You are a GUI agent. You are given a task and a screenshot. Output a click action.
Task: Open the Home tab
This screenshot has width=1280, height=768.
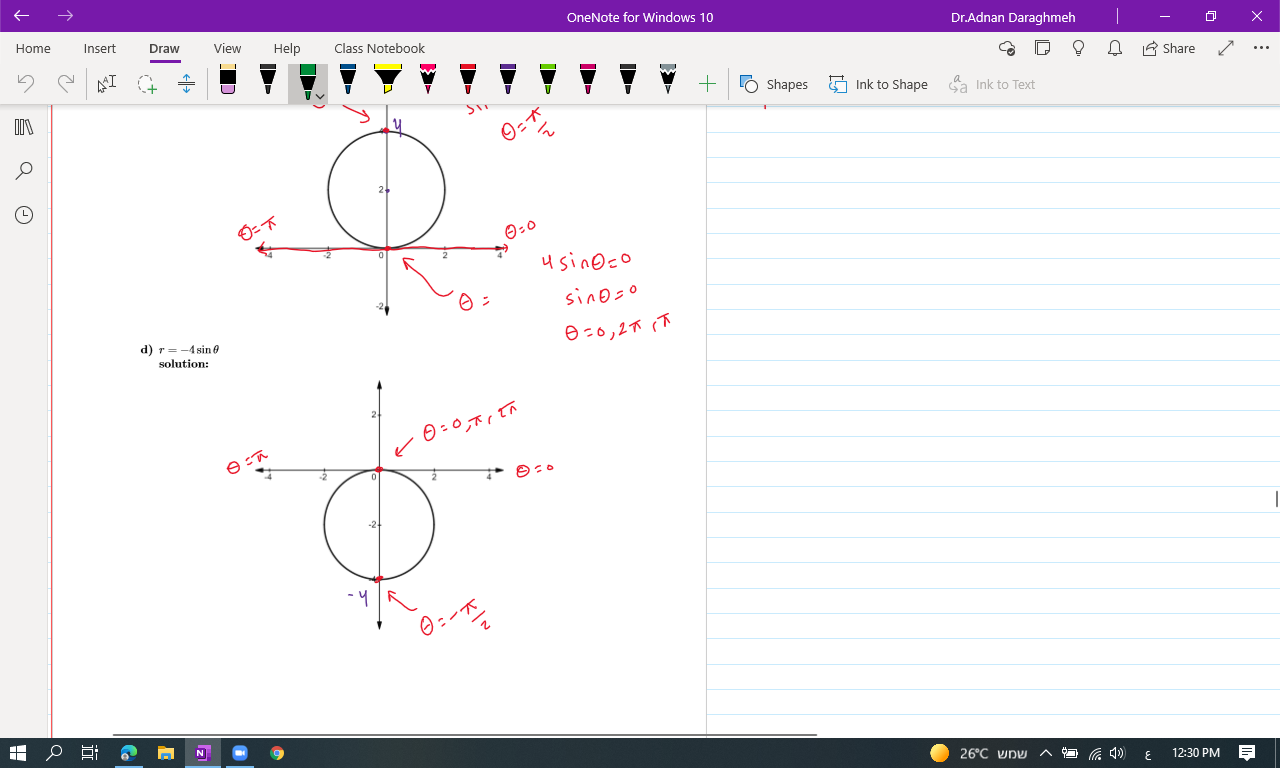coord(33,48)
